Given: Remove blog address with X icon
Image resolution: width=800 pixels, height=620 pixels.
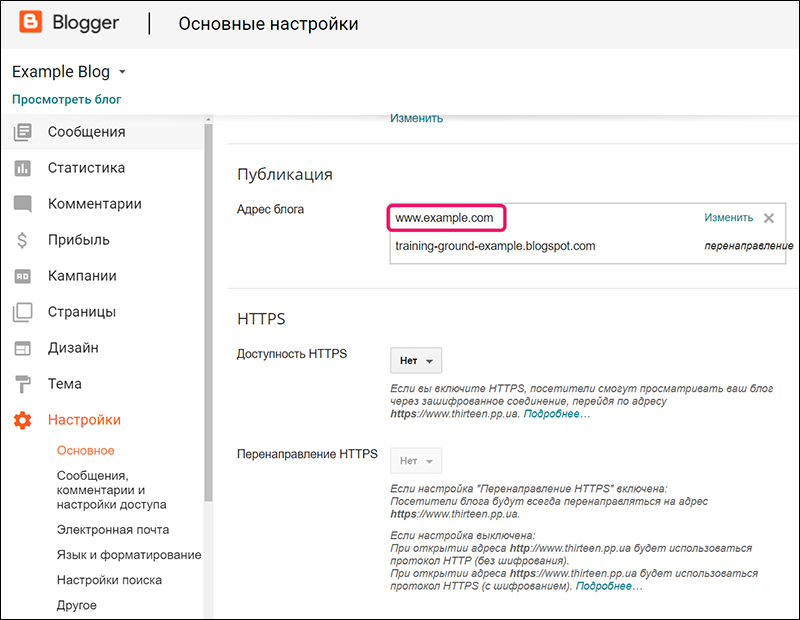Looking at the screenshot, I should click(x=769, y=218).
